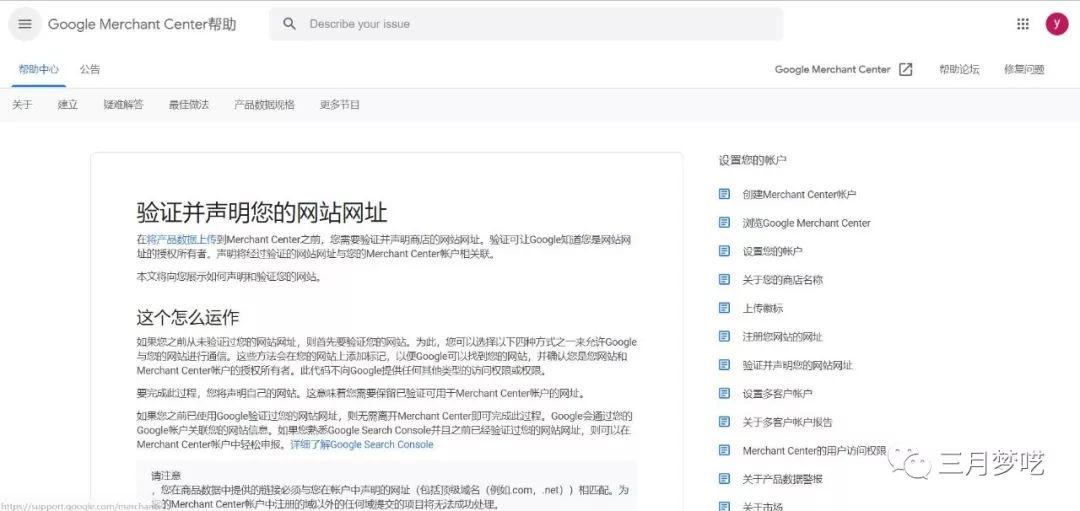Viewport: 1080px width, 511px height.
Task: Click the external link icon beside Google Merchant Center
Action: pyautogui.click(x=905, y=70)
